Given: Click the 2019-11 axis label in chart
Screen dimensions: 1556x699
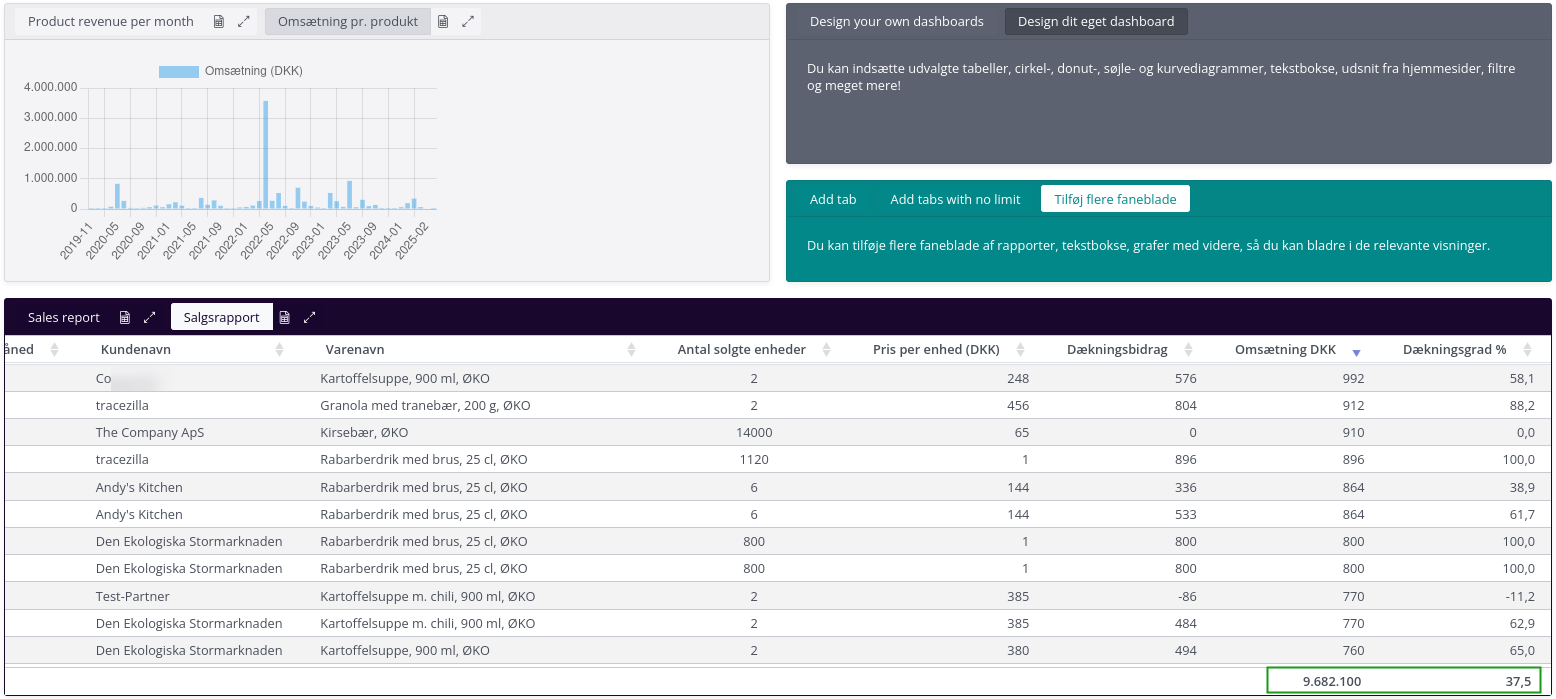Looking at the screenshot, I should point(78,240).
